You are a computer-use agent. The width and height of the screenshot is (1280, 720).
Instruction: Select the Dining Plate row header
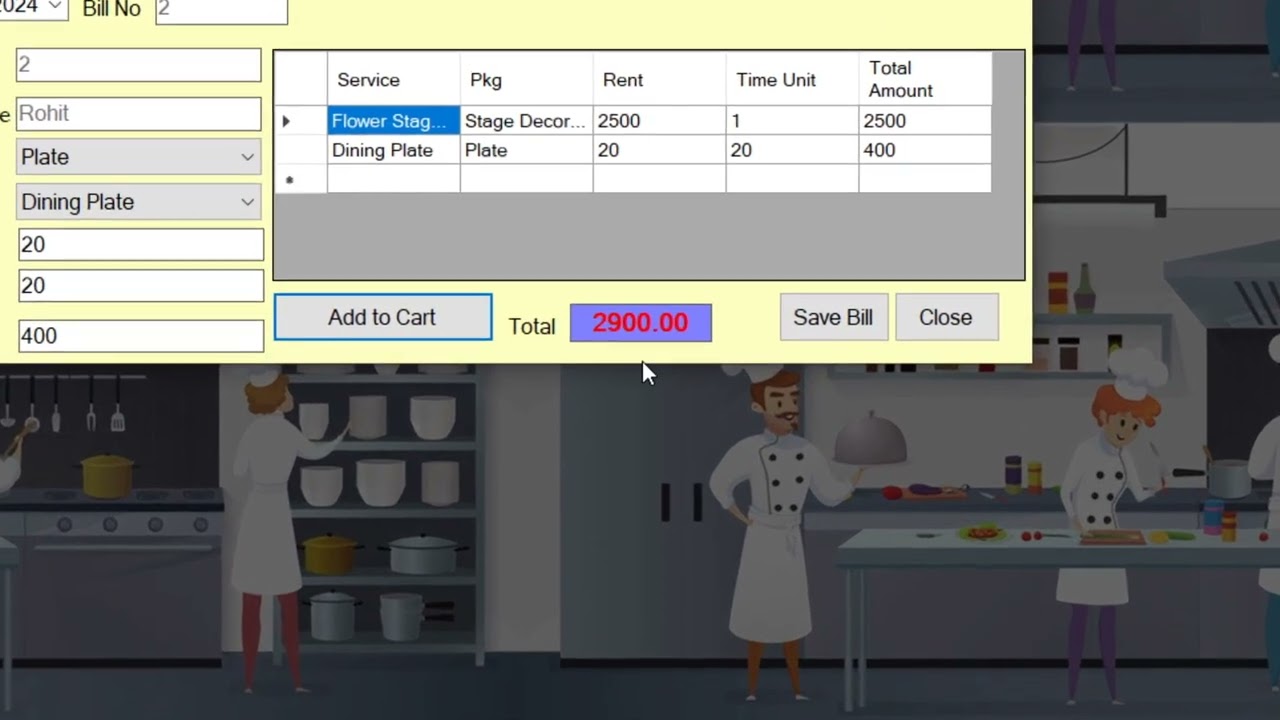point(300,150)
